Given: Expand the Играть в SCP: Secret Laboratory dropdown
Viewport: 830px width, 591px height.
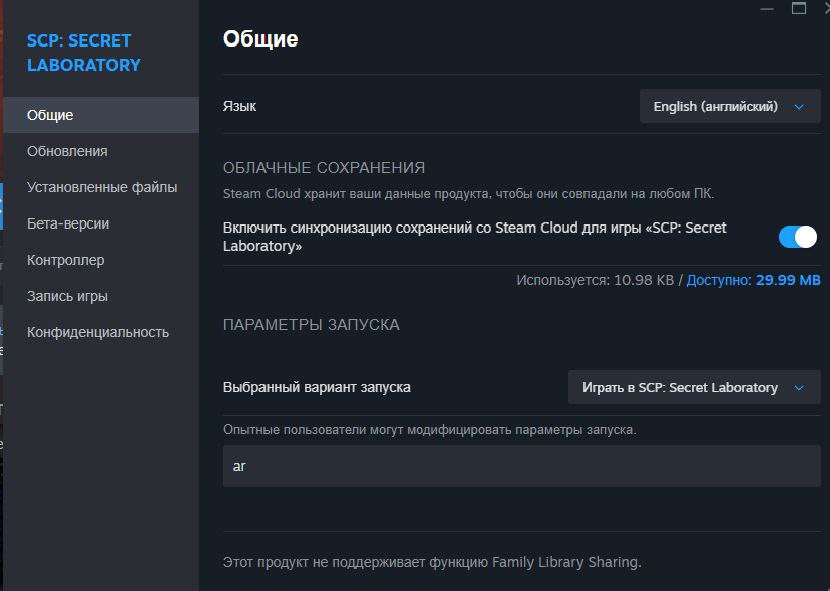Looking at the screenshot, I should (694, 388).
